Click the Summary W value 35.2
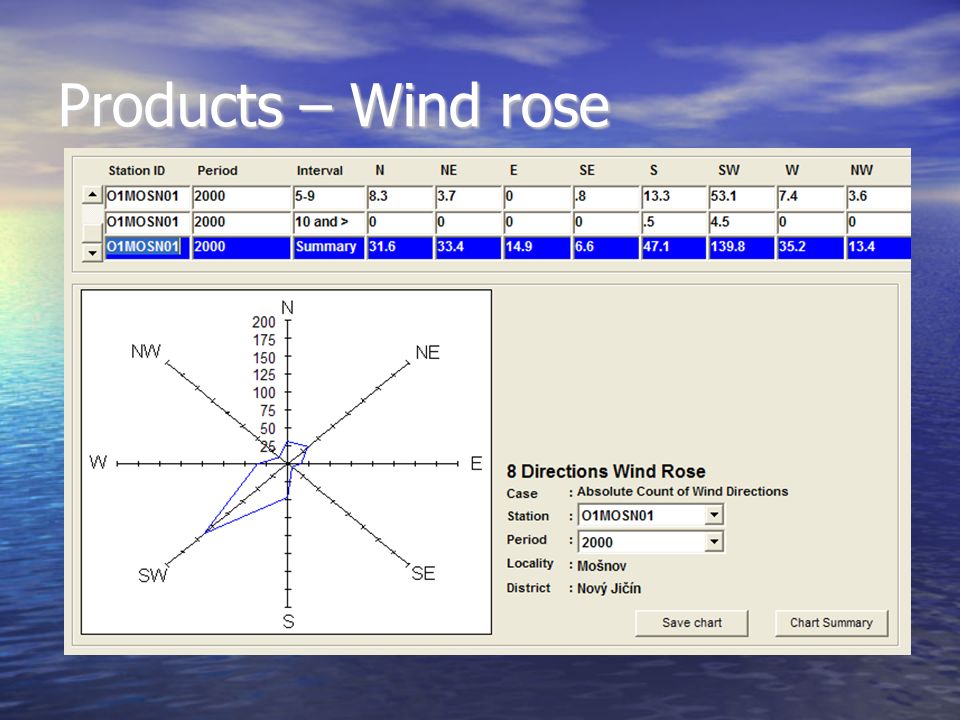Image resolution: width=960 pixels, height=720 pixels. click(x=810, y=247)
